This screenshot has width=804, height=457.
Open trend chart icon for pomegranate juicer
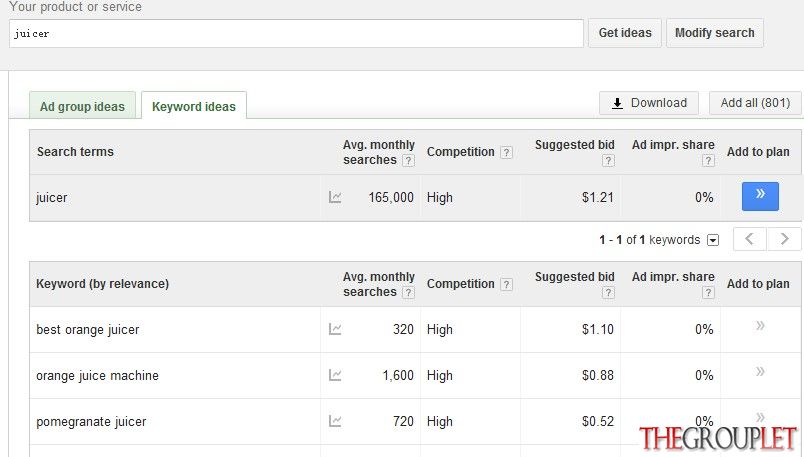[335, 421]
